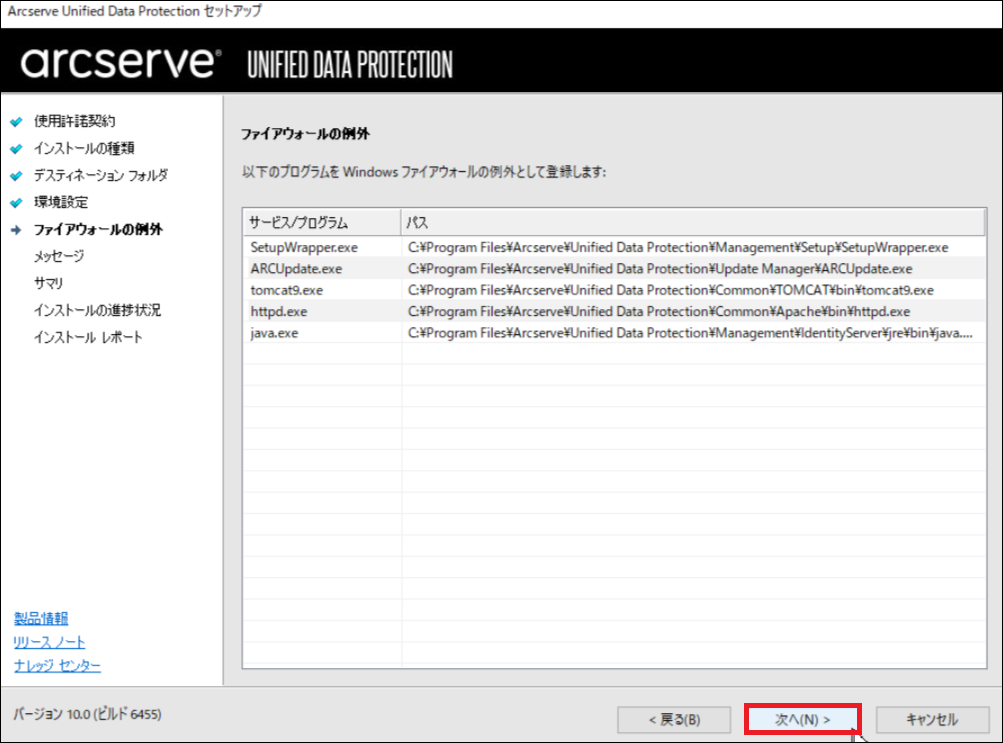Select the httpd.exe row

(614, 311)
